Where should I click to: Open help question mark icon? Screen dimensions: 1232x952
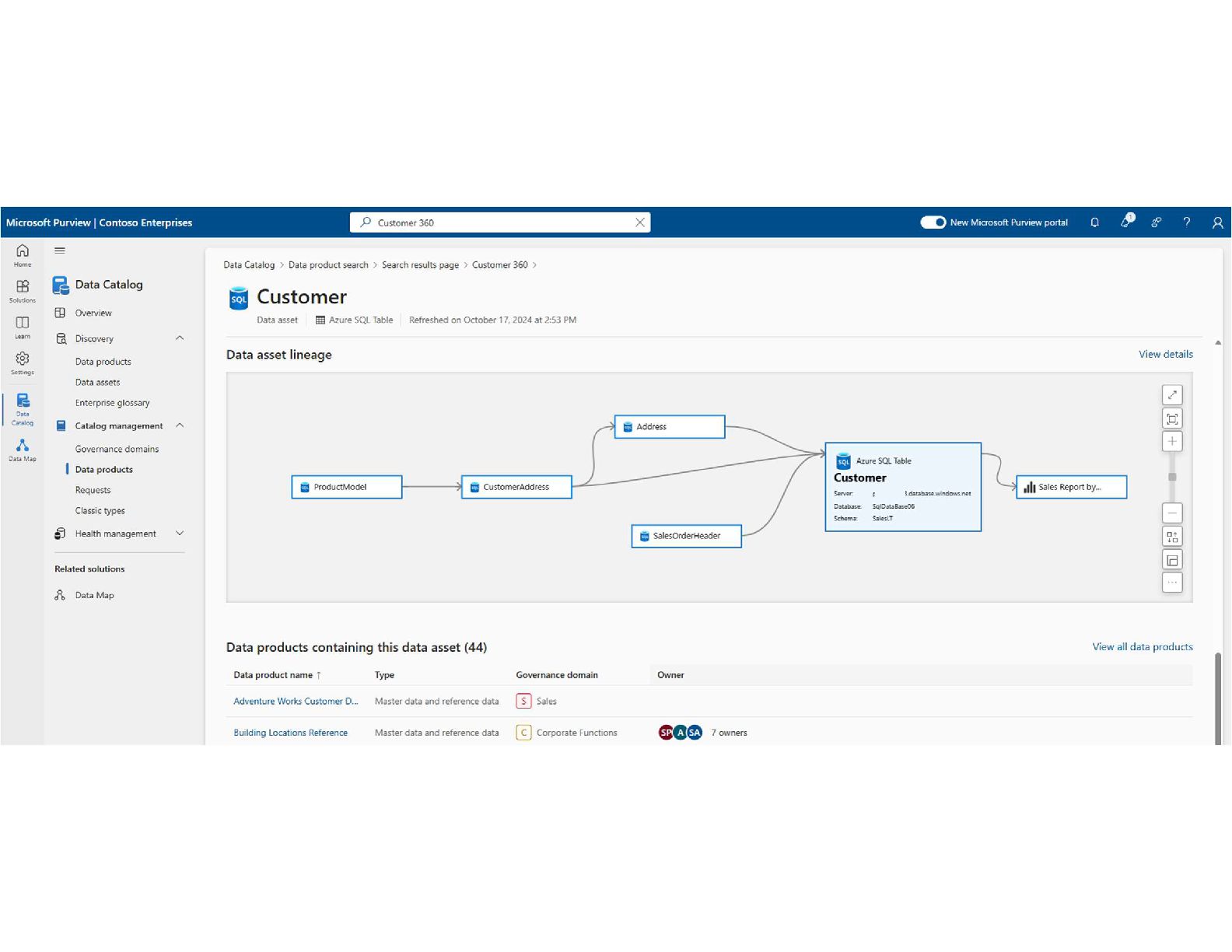pyautogui.click(x=1187, y=222)
